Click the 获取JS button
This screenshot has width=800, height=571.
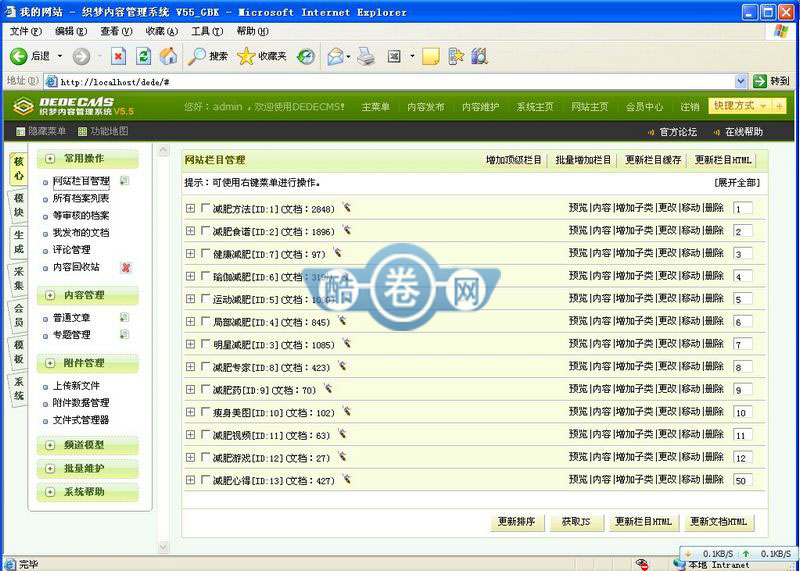(x=576, y=522)
